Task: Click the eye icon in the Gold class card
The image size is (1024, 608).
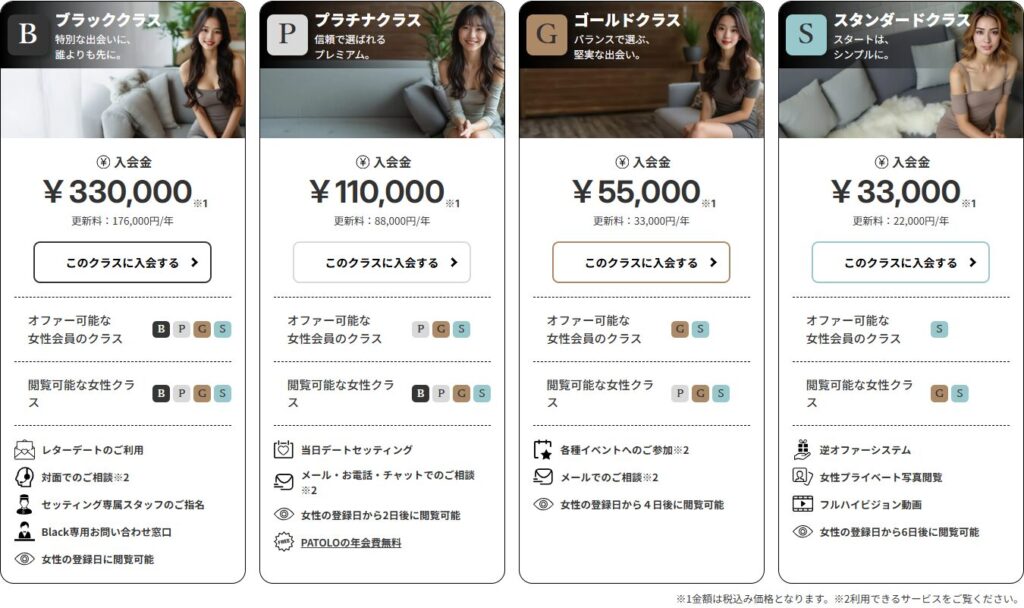Action: 543,504
